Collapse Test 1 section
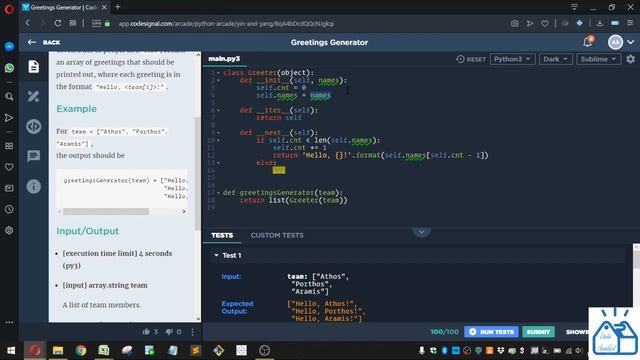Image resolution: width=640 pixels, height=360 pixels. (216, 256)
